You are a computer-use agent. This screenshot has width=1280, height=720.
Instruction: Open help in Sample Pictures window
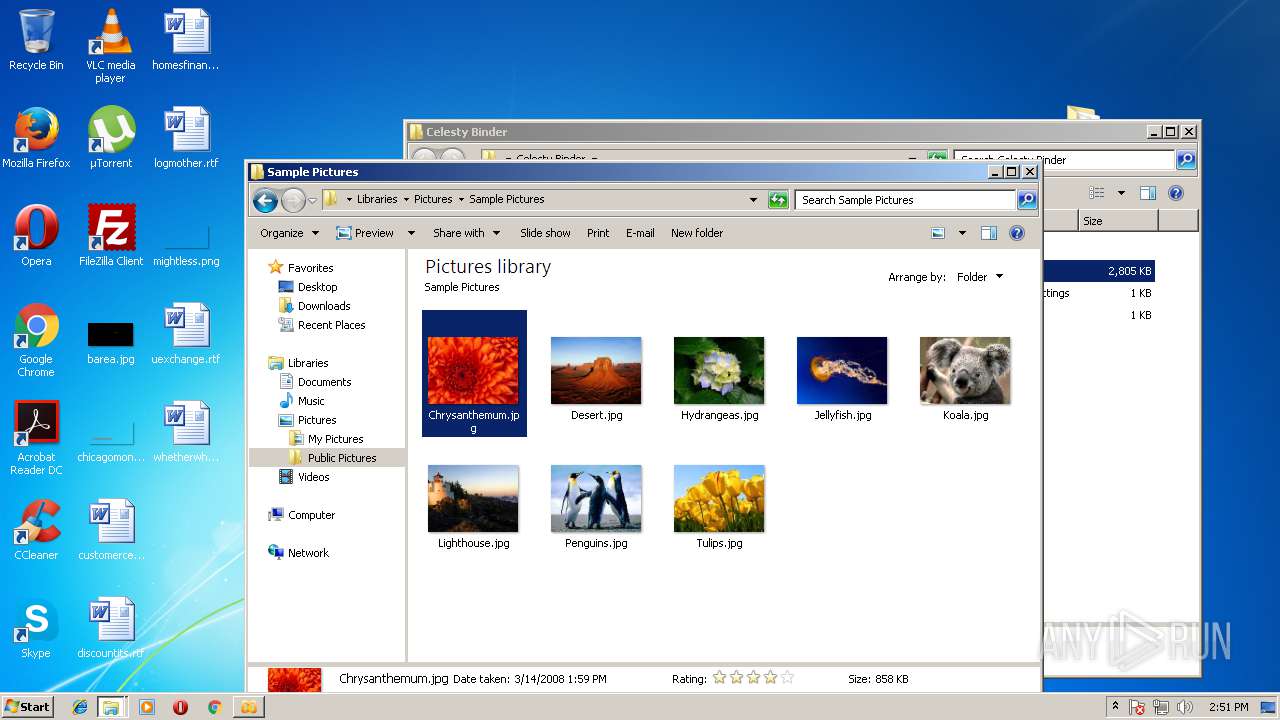tap(1017, 233)
